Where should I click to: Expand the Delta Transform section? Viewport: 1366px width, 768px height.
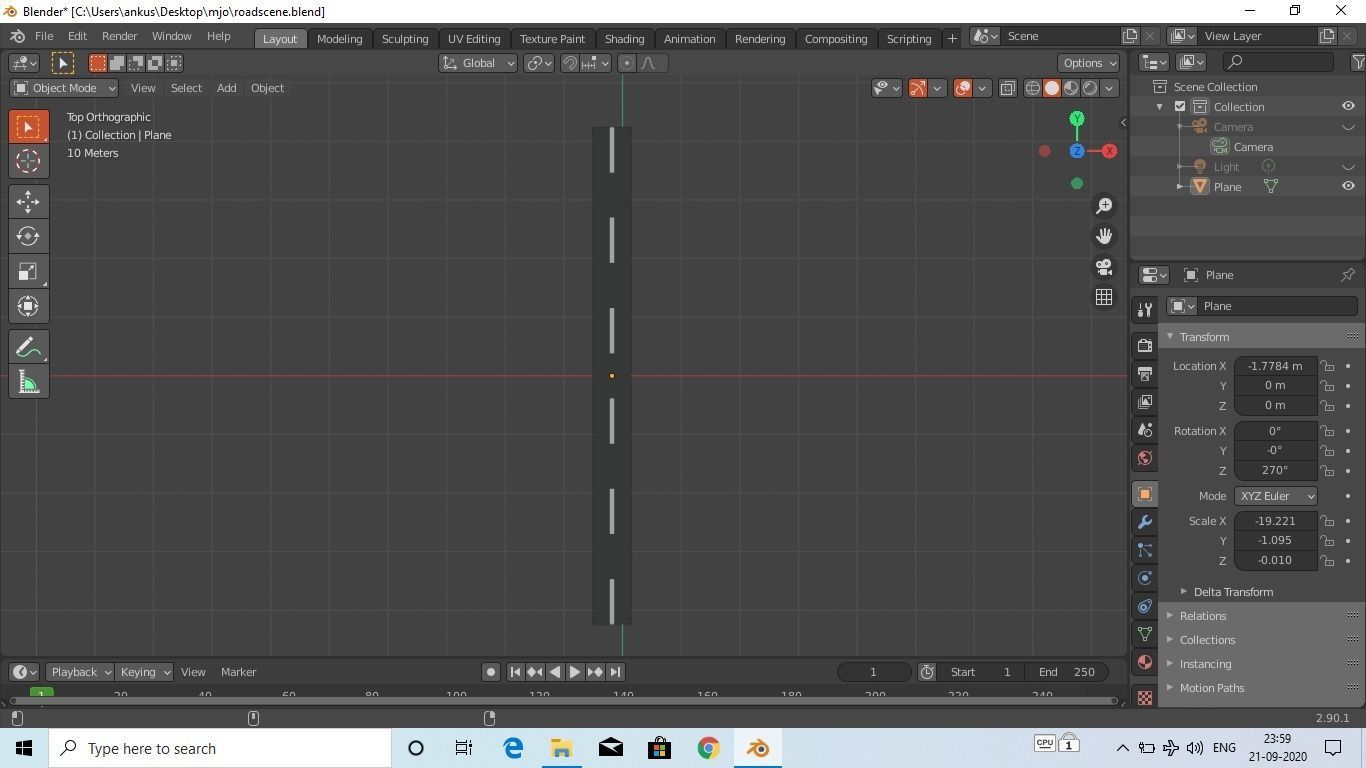click(1232, 591)
